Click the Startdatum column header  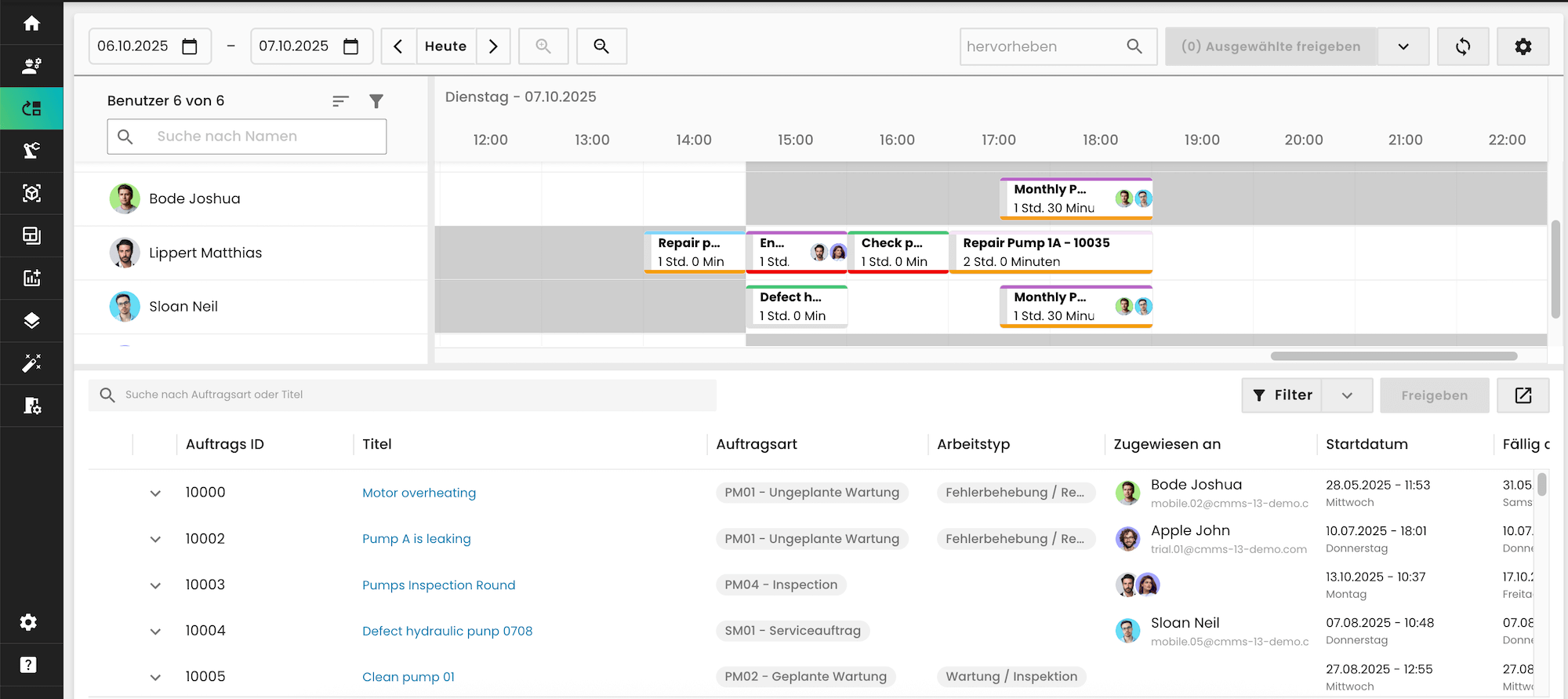[x=1366, y=444]
